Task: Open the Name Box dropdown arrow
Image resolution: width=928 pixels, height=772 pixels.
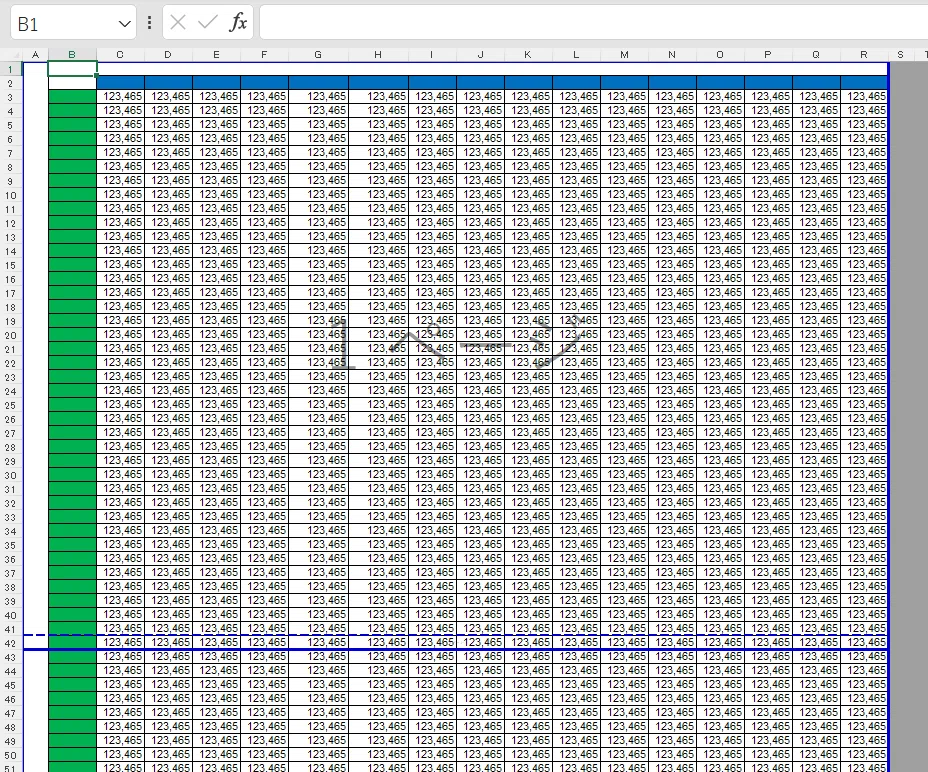Action: tap(124, 24)
